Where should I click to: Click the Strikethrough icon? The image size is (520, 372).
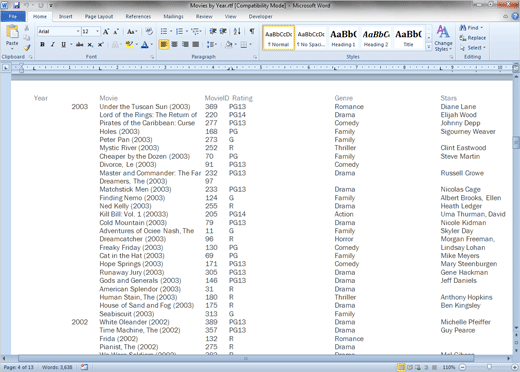coord(79,44)
